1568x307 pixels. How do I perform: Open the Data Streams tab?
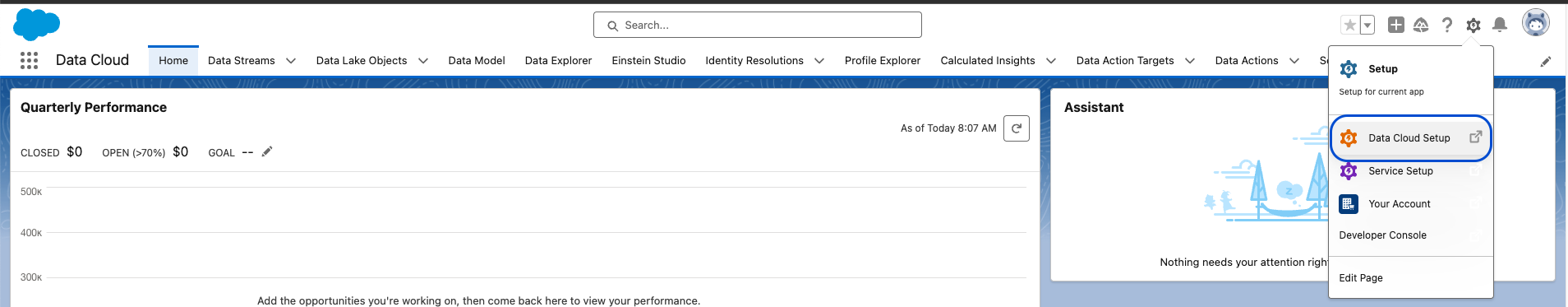click(242, 60)
